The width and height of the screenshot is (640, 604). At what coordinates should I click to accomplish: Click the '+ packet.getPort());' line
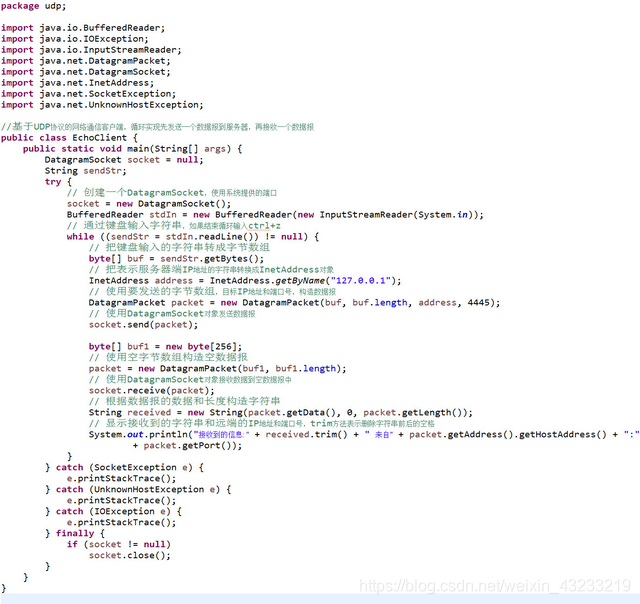[x=187, y=446]
